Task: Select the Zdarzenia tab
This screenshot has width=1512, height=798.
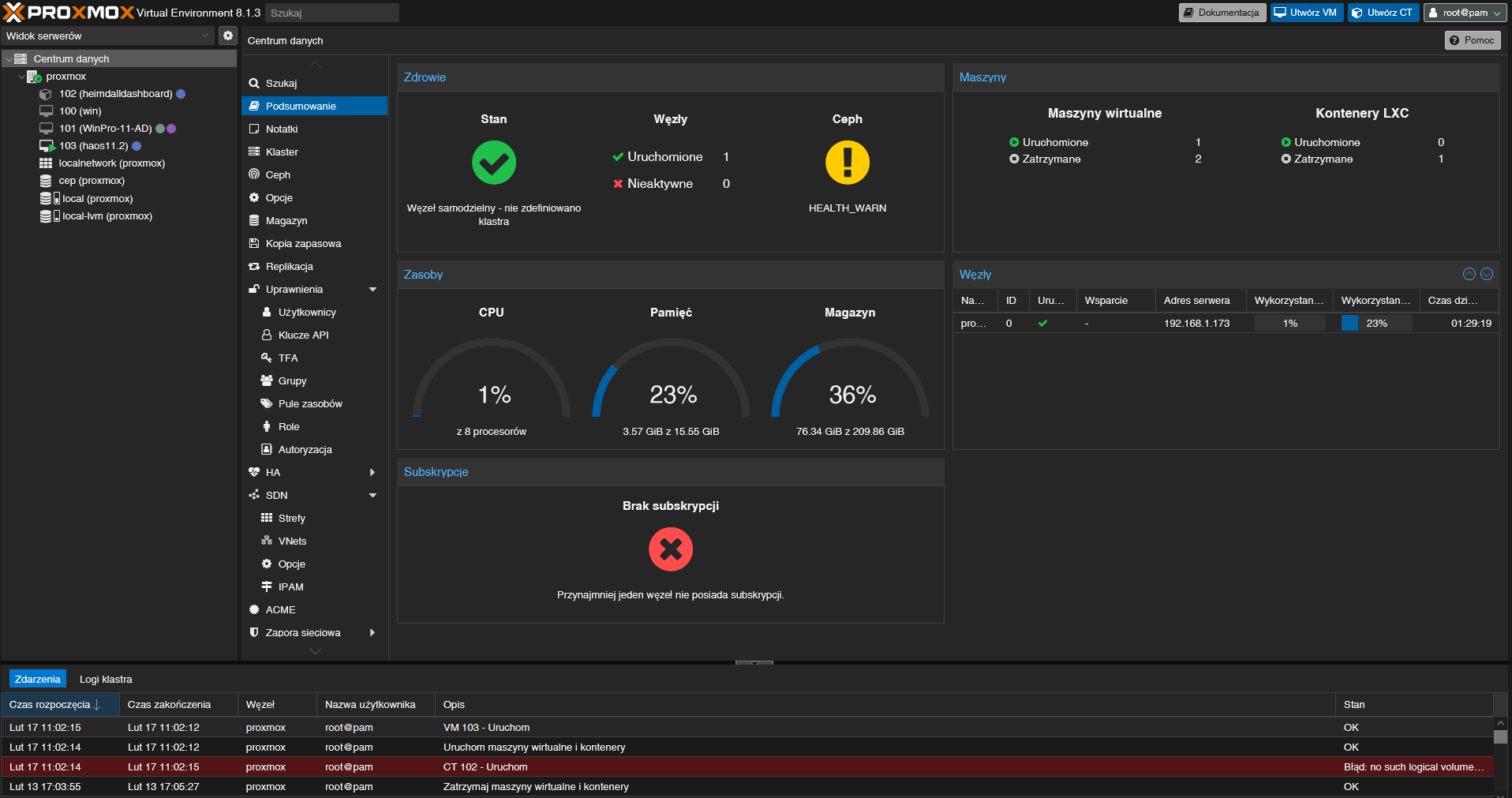Action: [x=37, y=680]
